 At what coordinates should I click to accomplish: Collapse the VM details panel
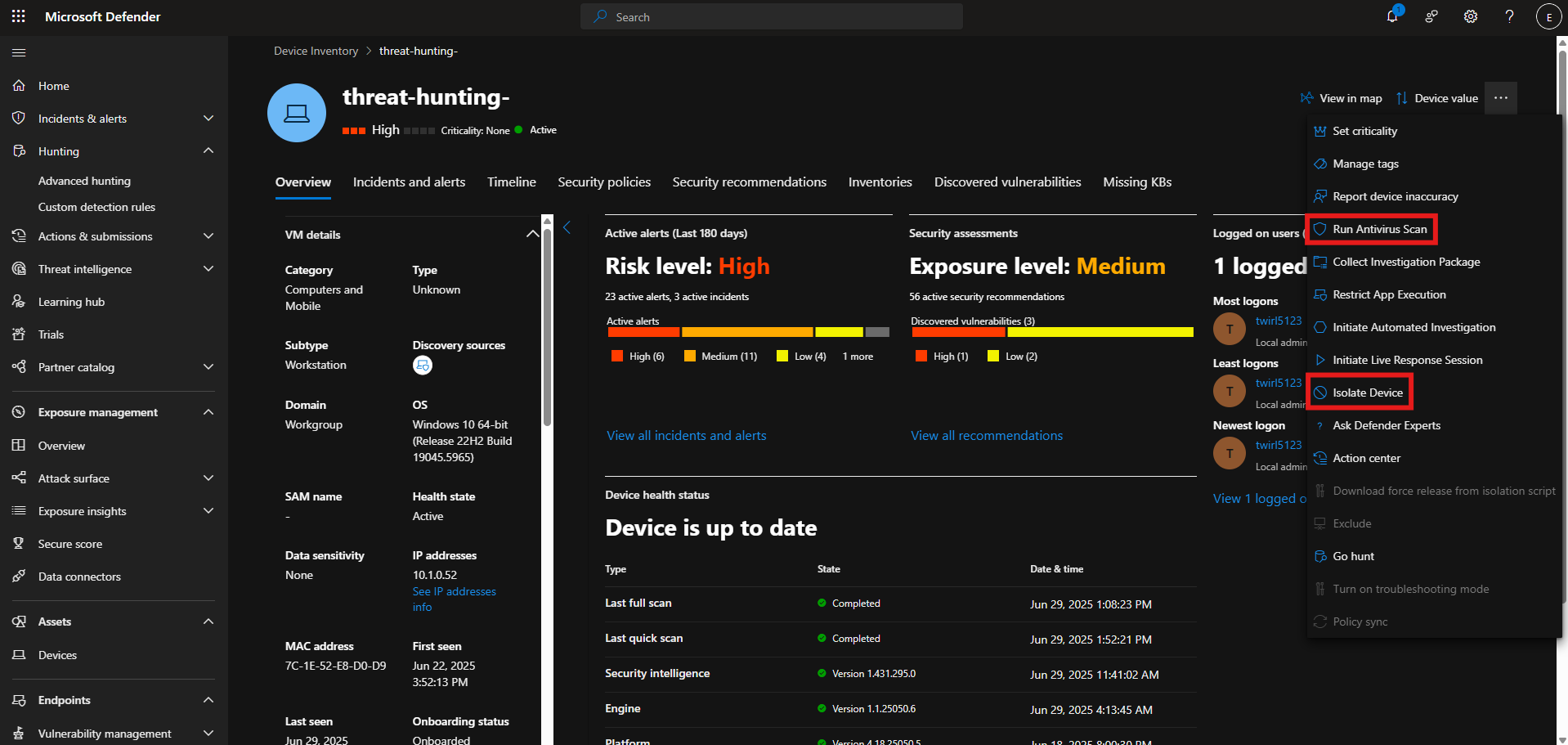pos(532,234)
